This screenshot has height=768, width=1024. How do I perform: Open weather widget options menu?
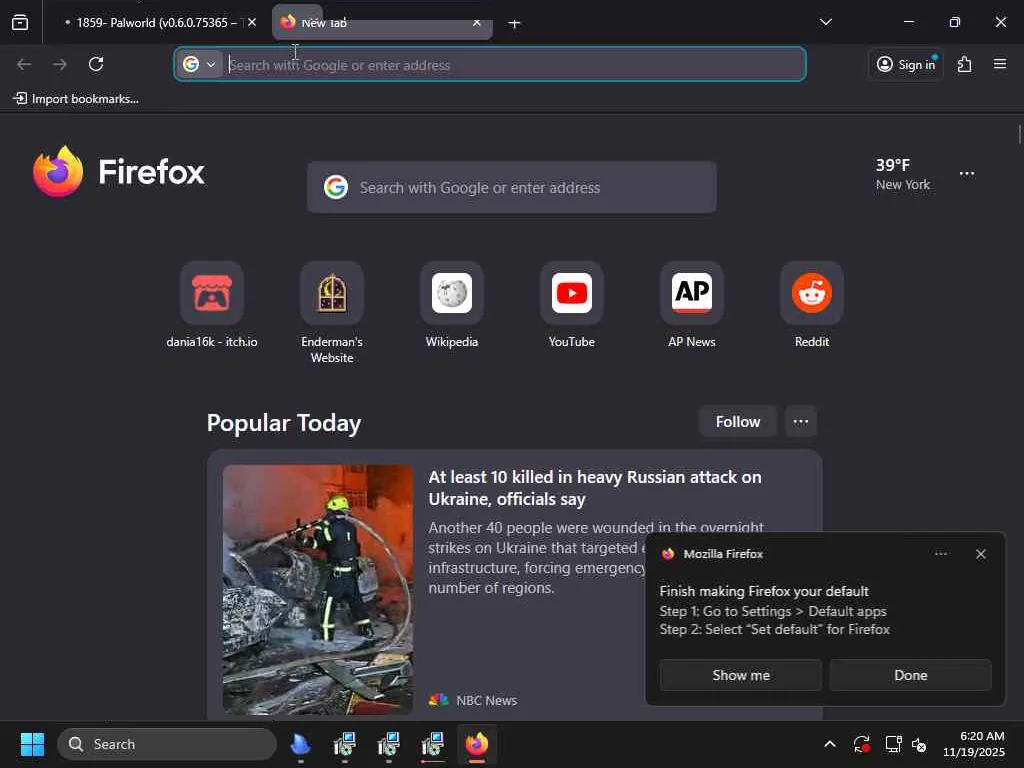pyautogui.click(x=967, y=174)
